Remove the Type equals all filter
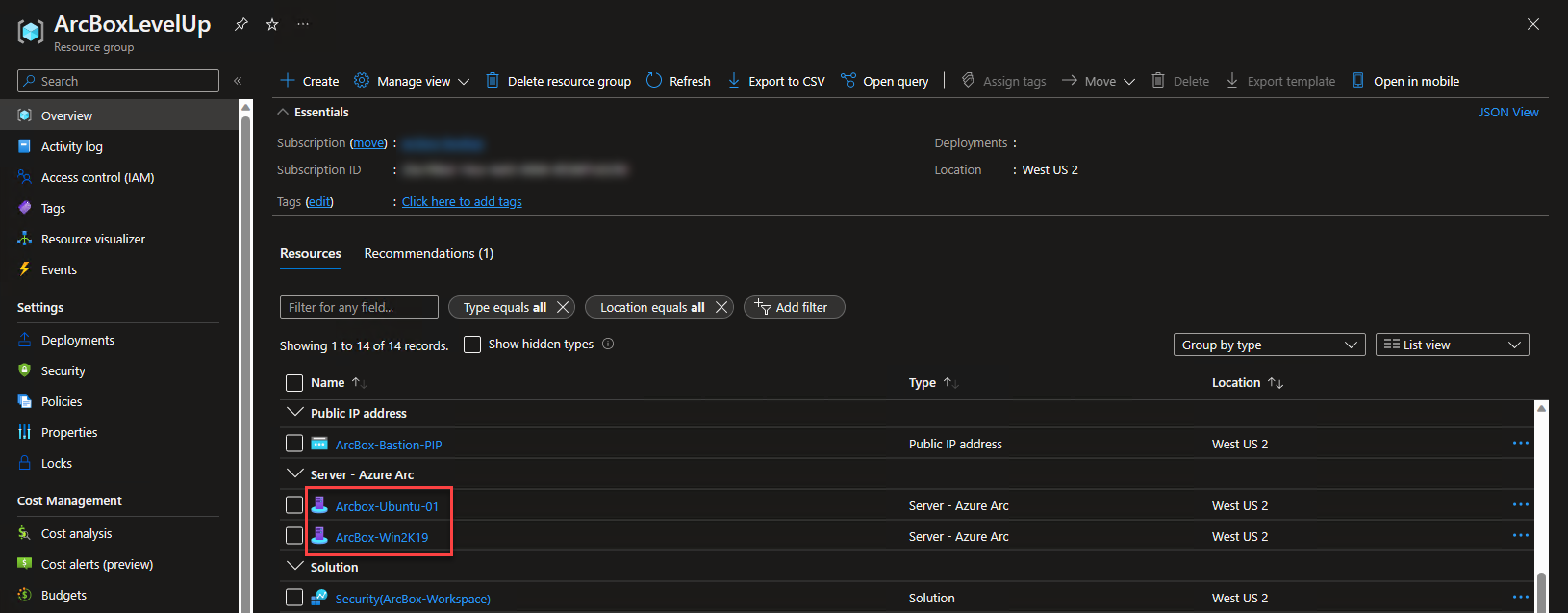Viewport: 1568px width, 613px height. (563, 307)
